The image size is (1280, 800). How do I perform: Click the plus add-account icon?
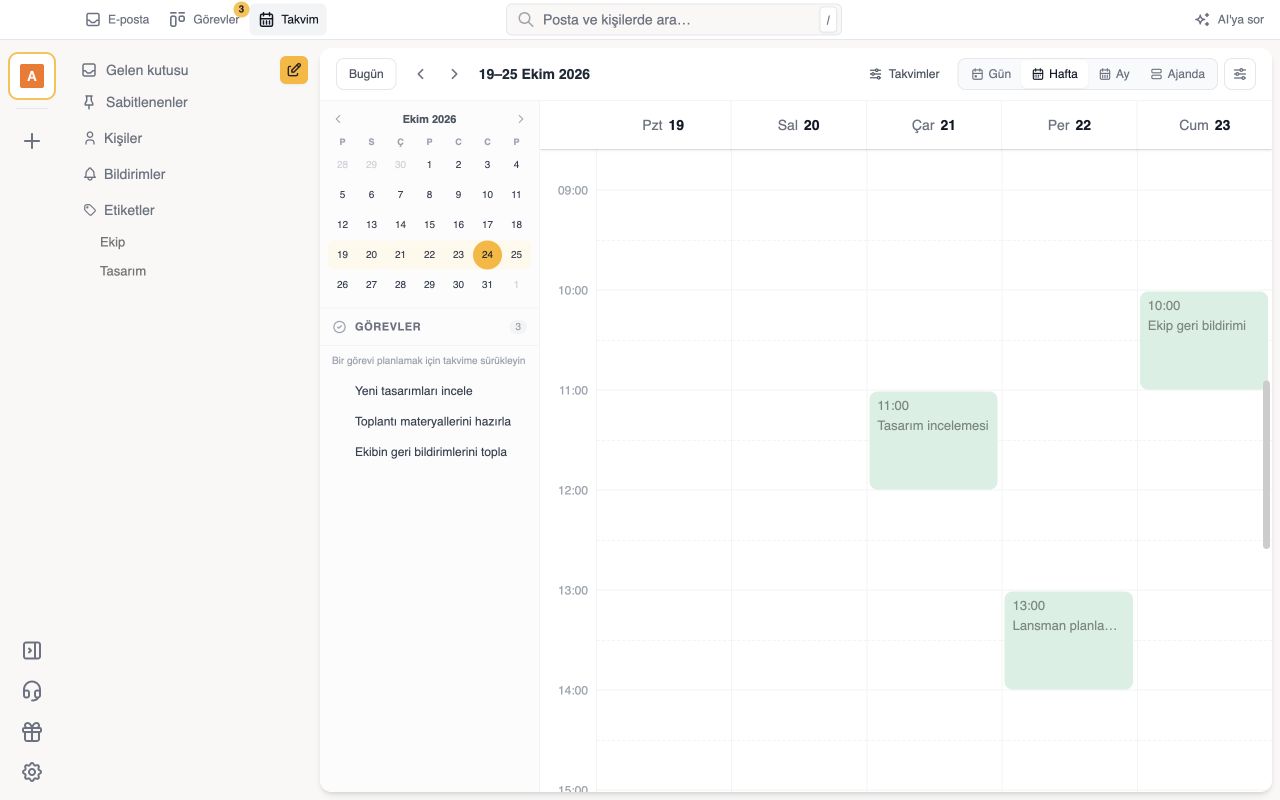click(32, 141)
